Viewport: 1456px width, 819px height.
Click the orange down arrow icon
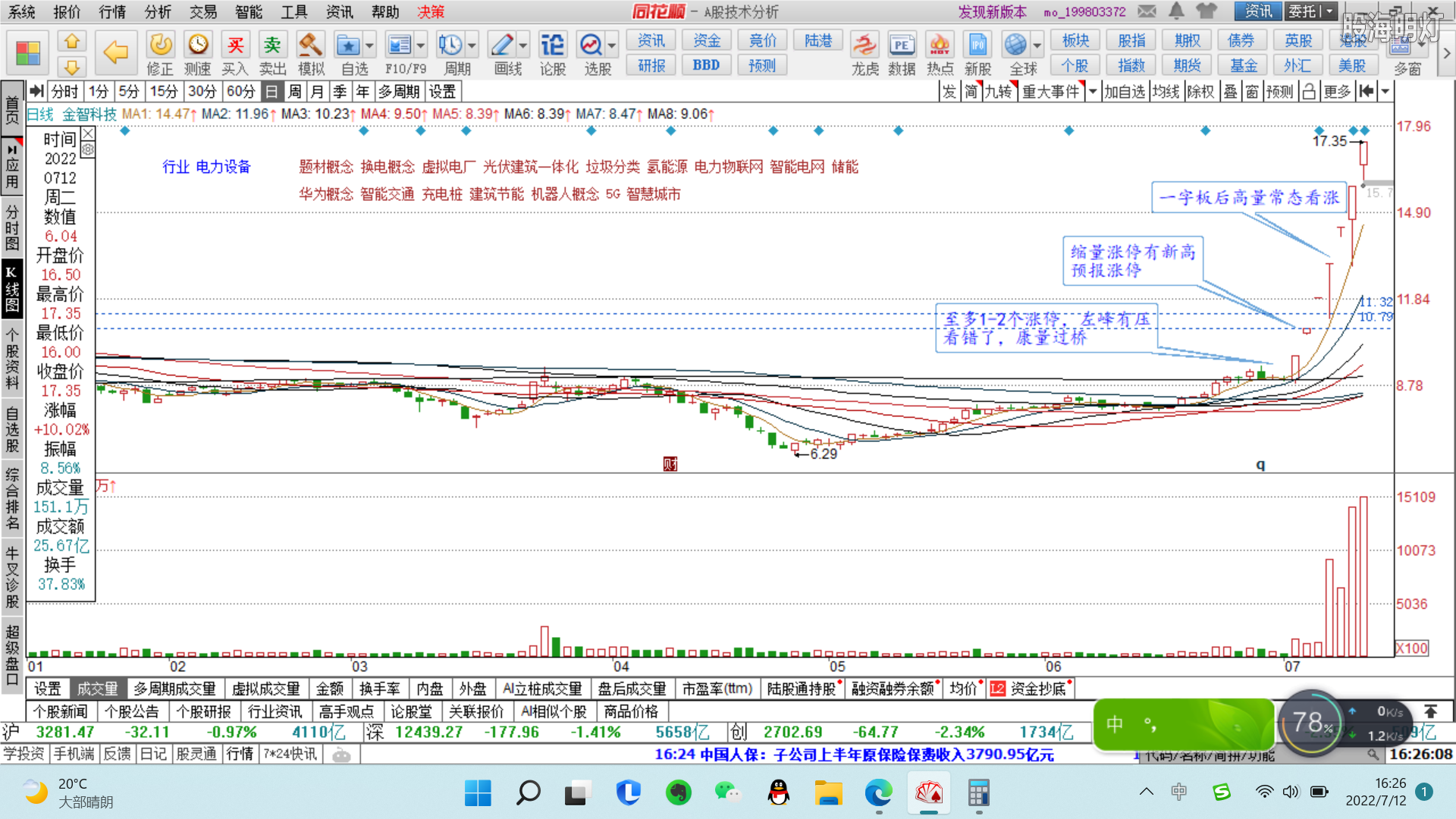point(72,67)
